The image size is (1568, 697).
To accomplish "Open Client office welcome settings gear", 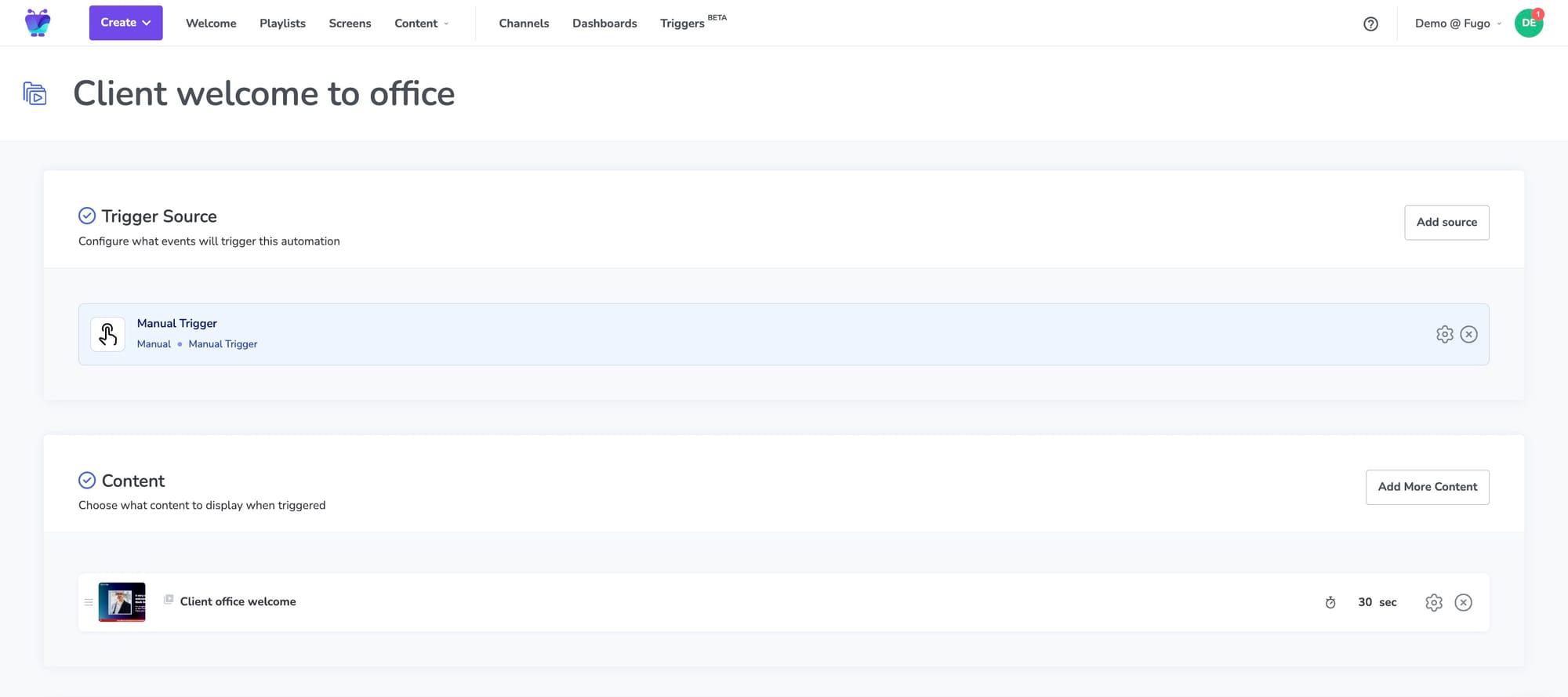I will click(x=1433, y=602).
